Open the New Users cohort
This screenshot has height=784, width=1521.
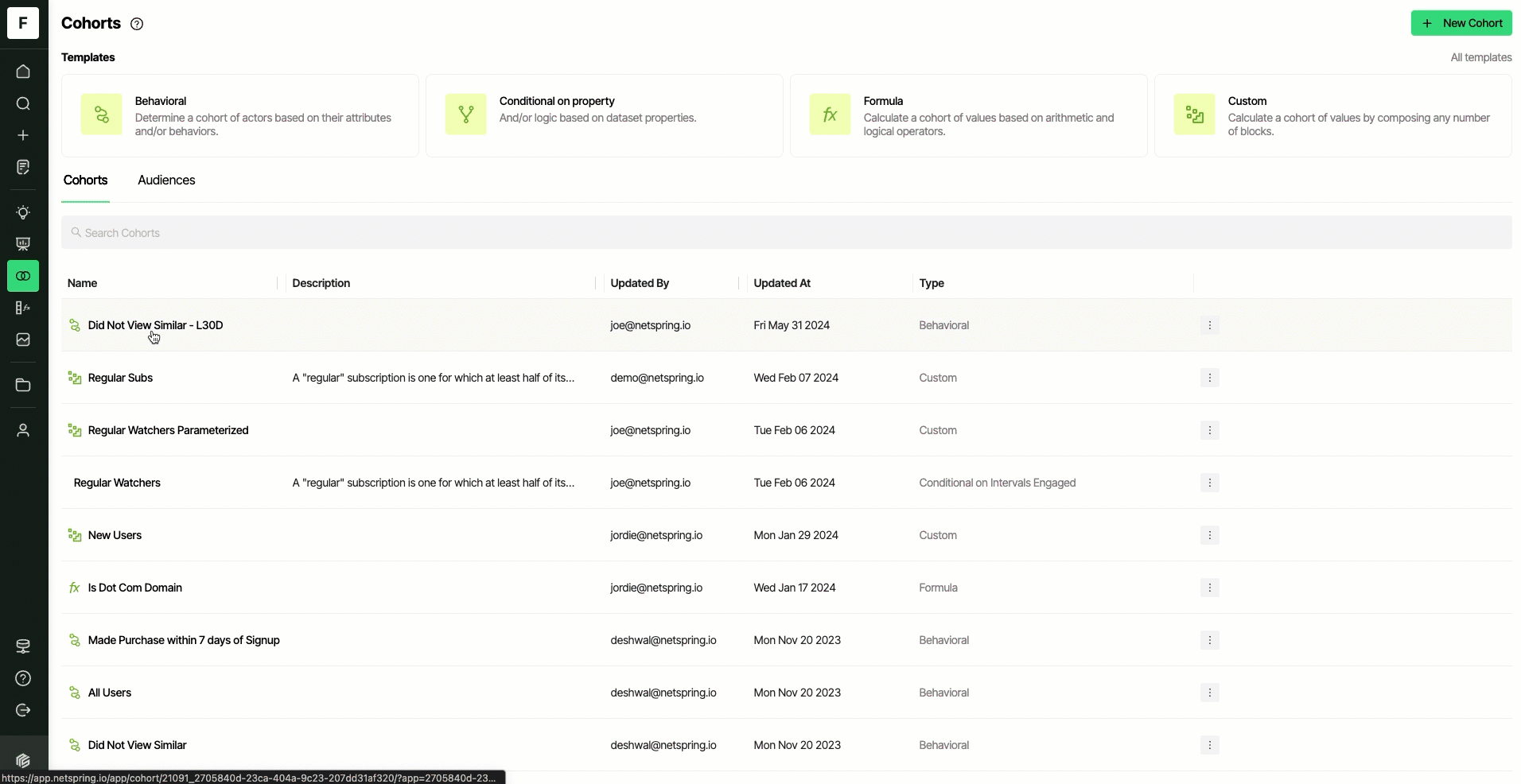(115, 535)
